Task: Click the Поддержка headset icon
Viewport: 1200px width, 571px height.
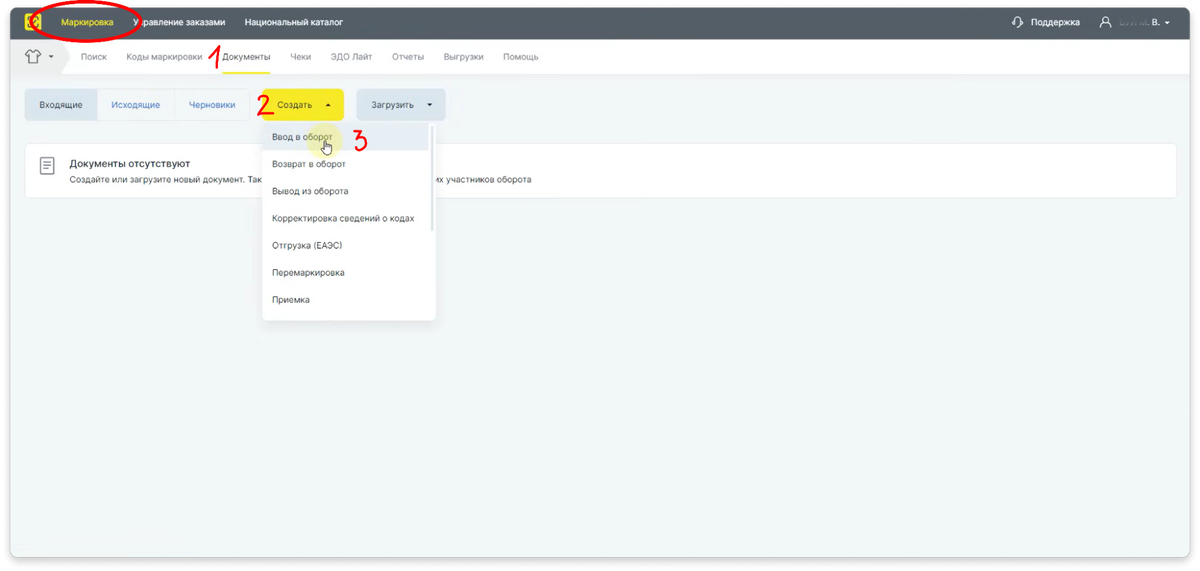Action: (1017, 22)
